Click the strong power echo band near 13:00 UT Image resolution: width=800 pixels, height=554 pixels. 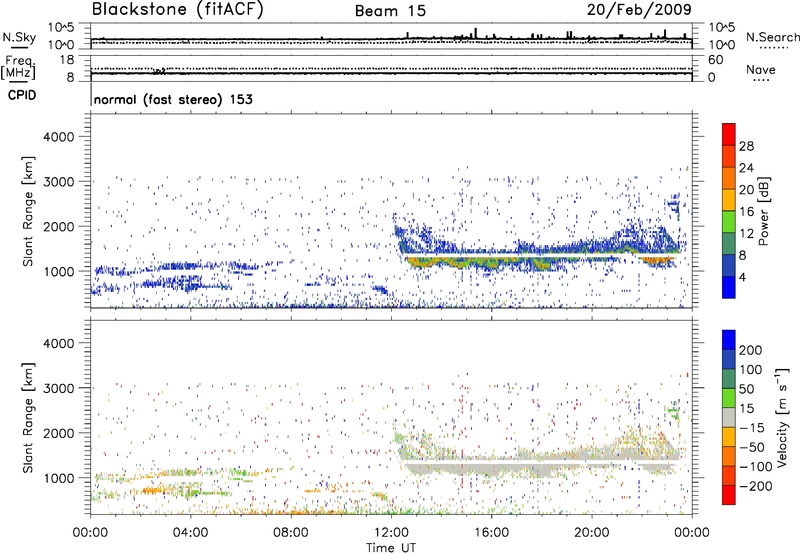[419, 262]
